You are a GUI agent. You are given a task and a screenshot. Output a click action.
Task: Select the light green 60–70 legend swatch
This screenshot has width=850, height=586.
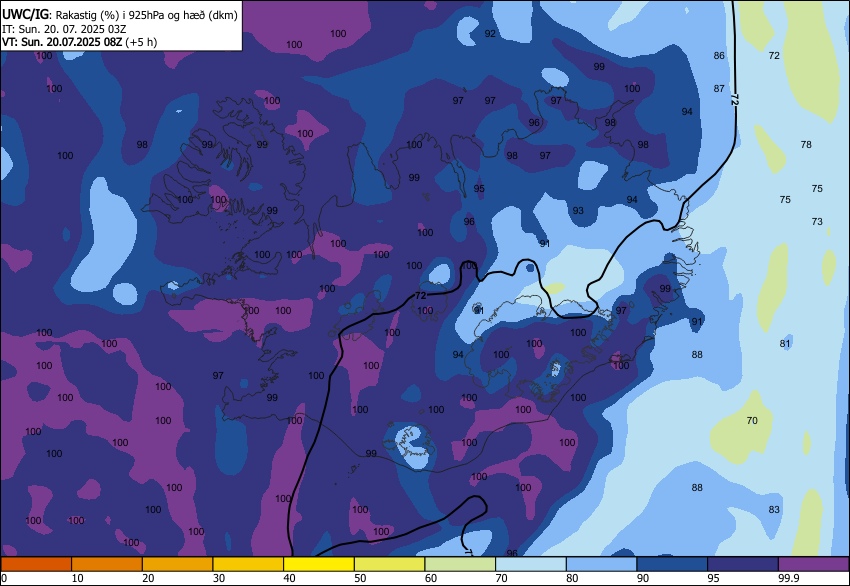[460, 564]
